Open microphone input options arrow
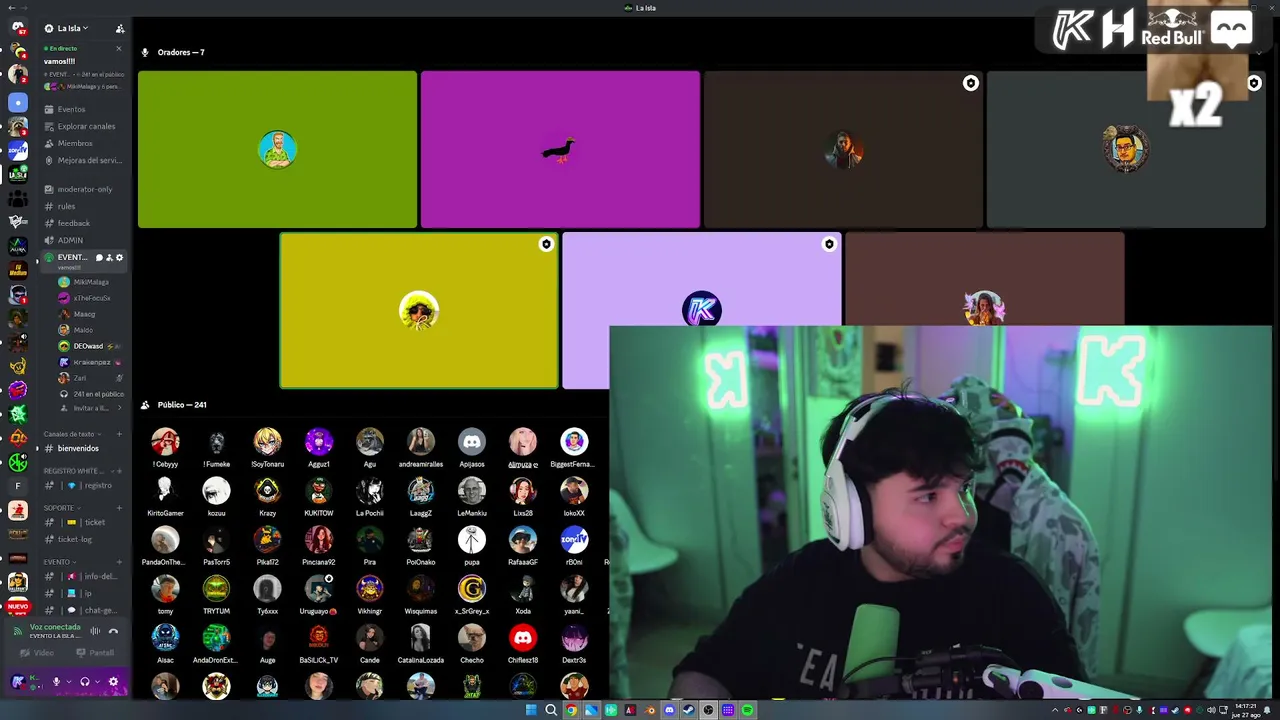The image size is (1280, 720). [x=68, y=682]
